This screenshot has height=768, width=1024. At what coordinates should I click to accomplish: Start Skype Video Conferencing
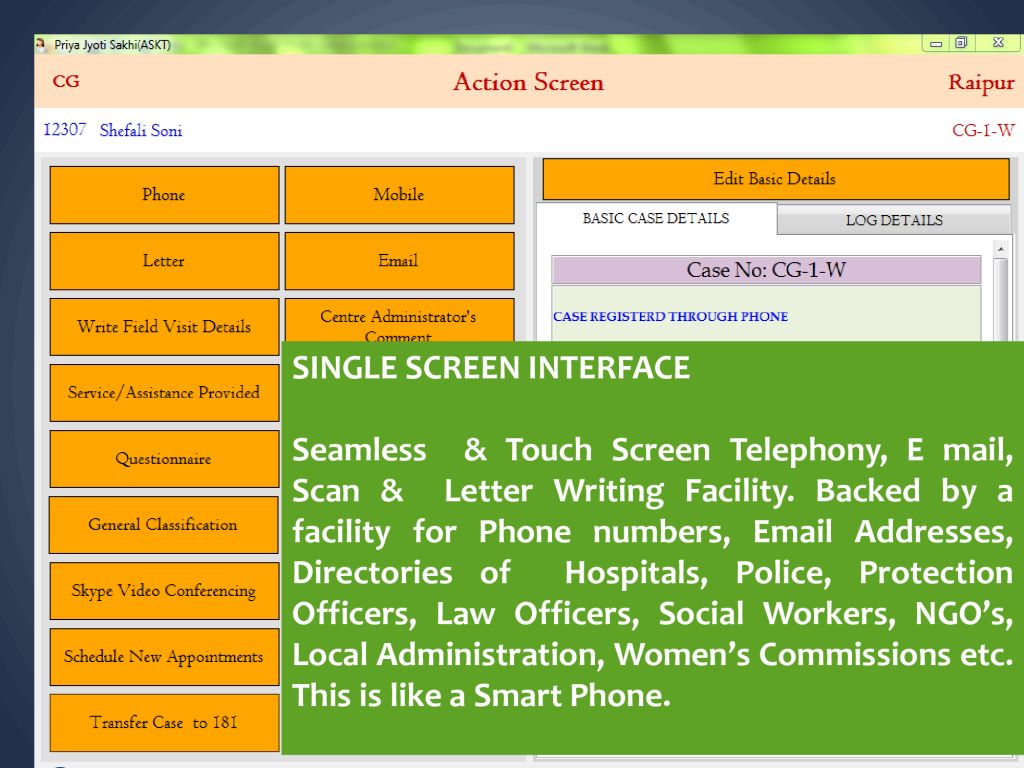[x=164, y=591]
